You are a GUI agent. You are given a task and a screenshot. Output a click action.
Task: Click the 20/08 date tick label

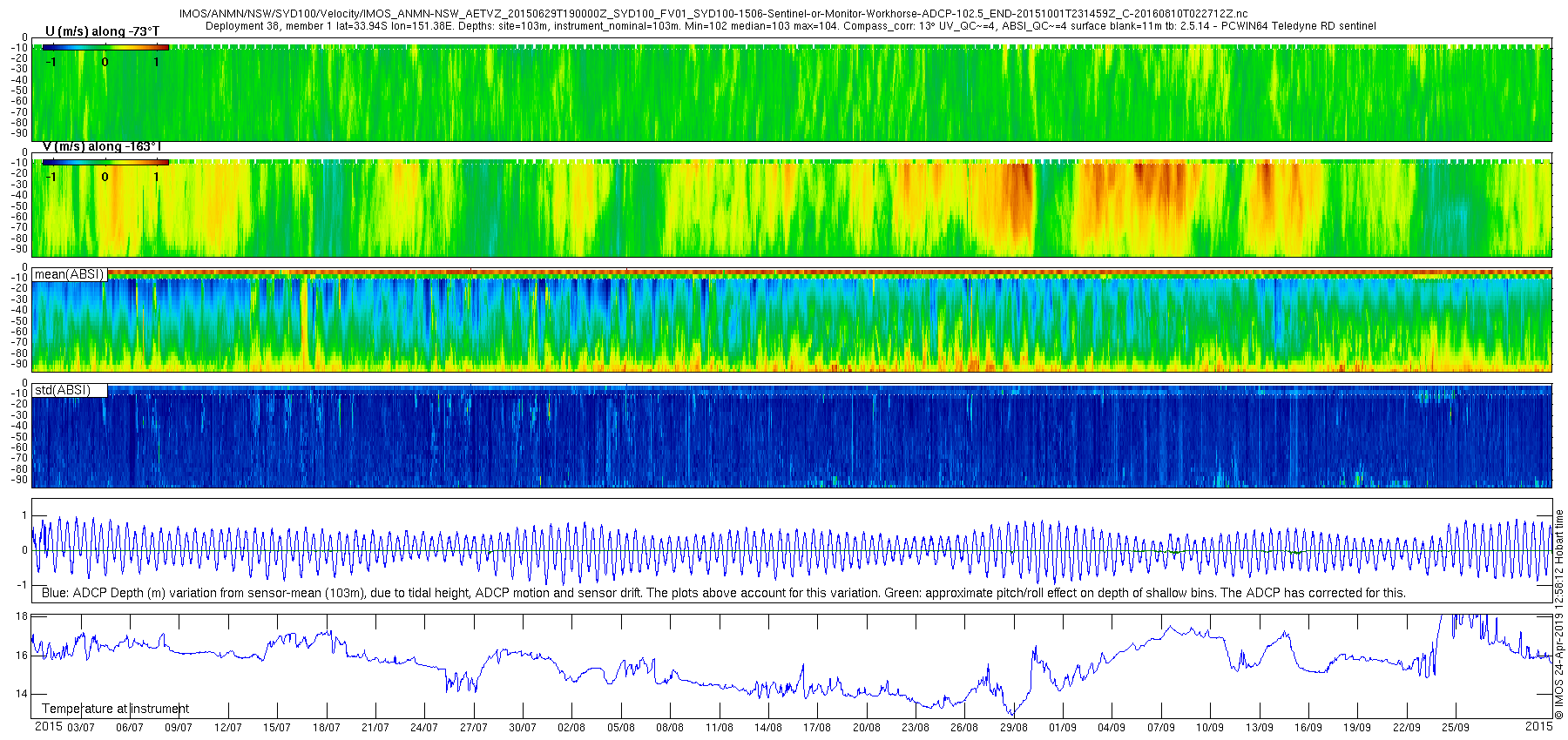coord(867,727)
